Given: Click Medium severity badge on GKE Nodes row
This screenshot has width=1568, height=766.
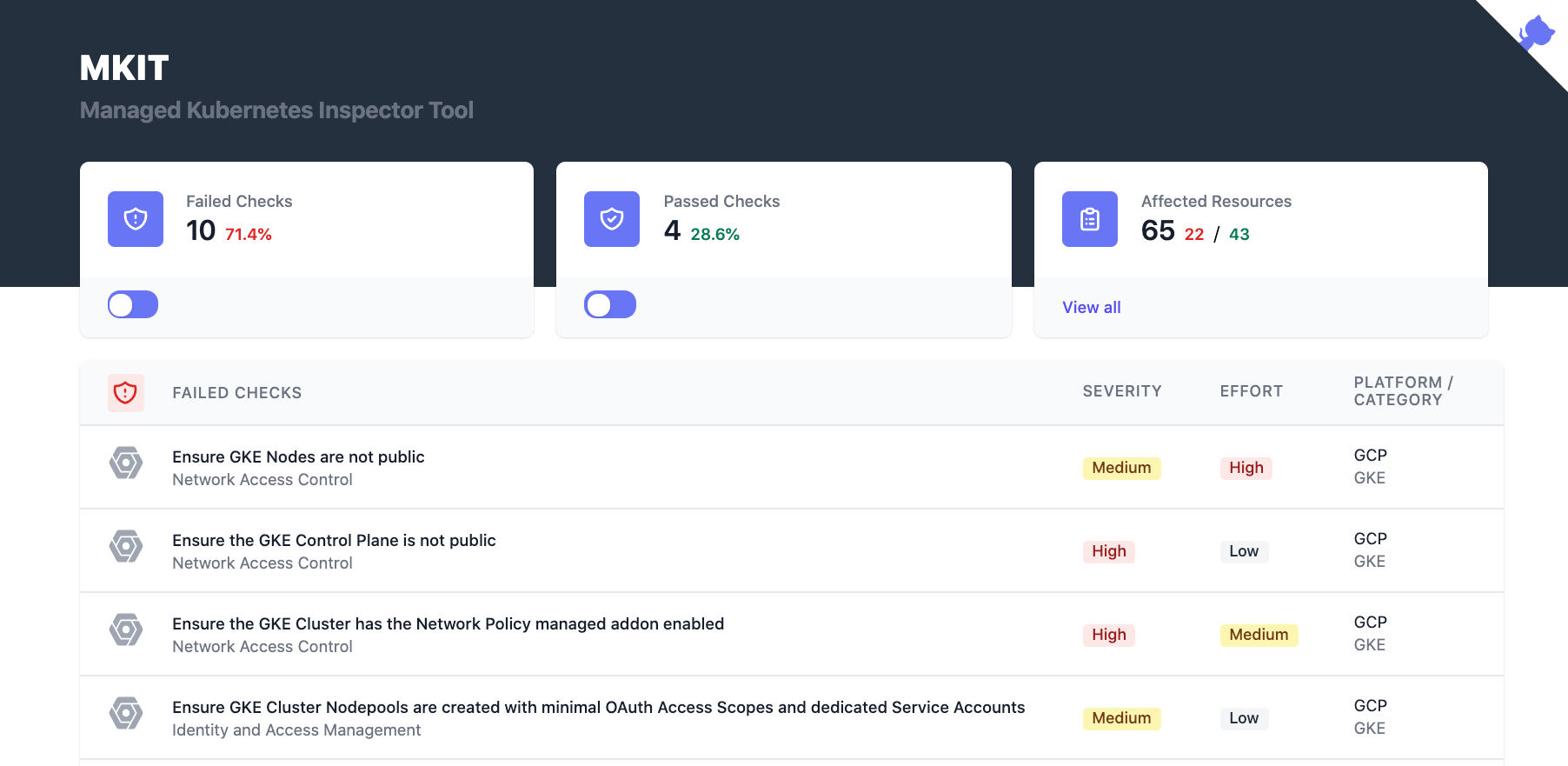Looking at the screenshot, I should tap(1121, 468).
